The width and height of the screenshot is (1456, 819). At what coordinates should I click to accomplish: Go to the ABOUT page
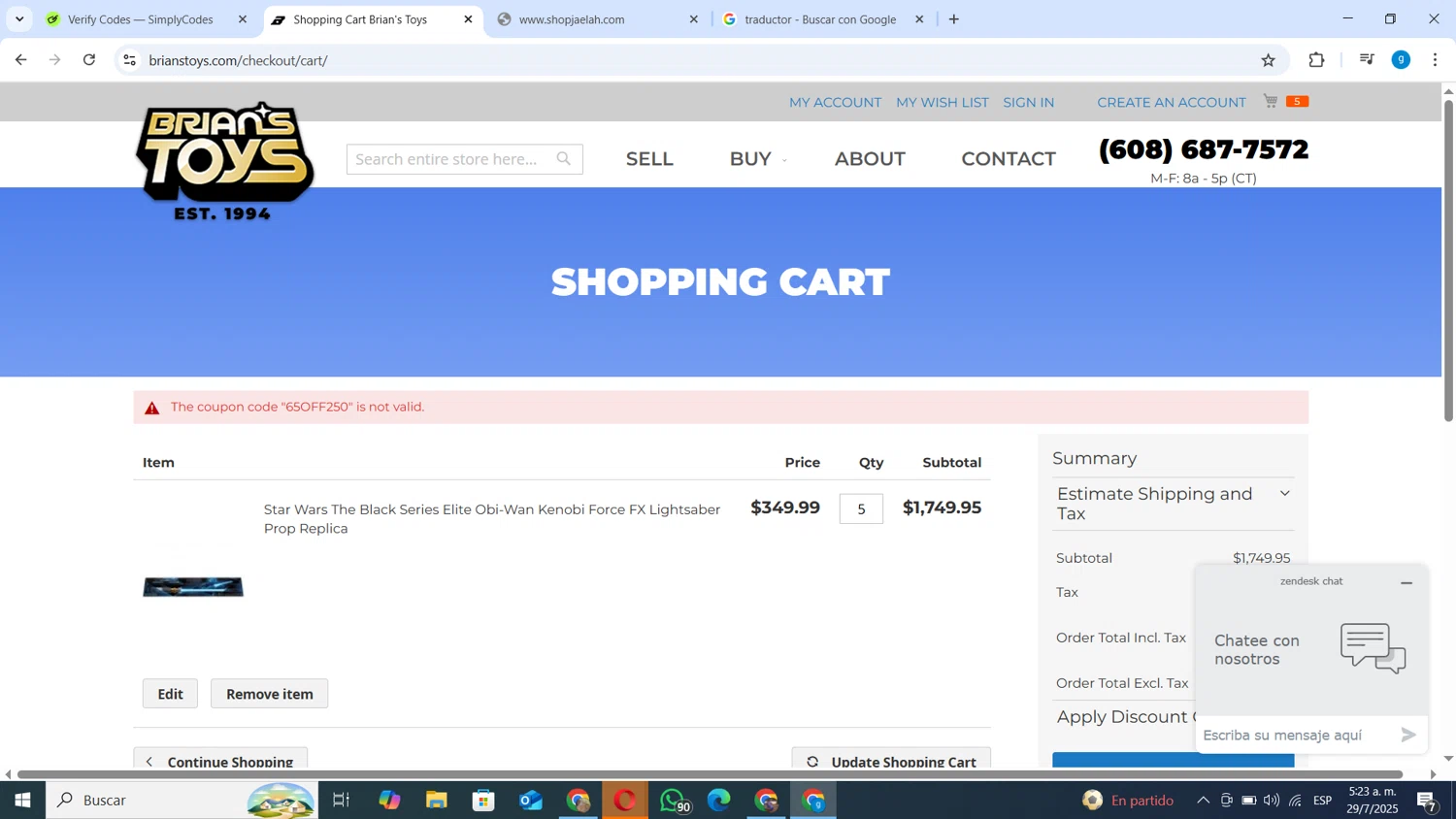tap(870, 159)
